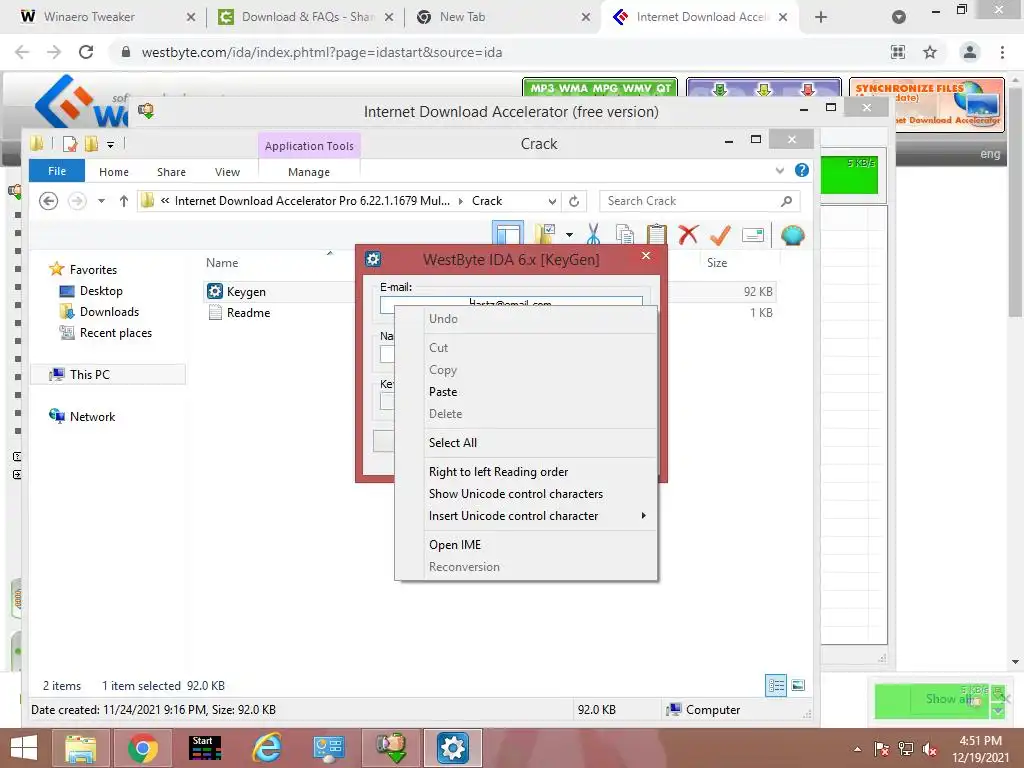Click the Properties icon in quick access toolbar
This screenshot has height=768, width=1024.
coord(70,144)
